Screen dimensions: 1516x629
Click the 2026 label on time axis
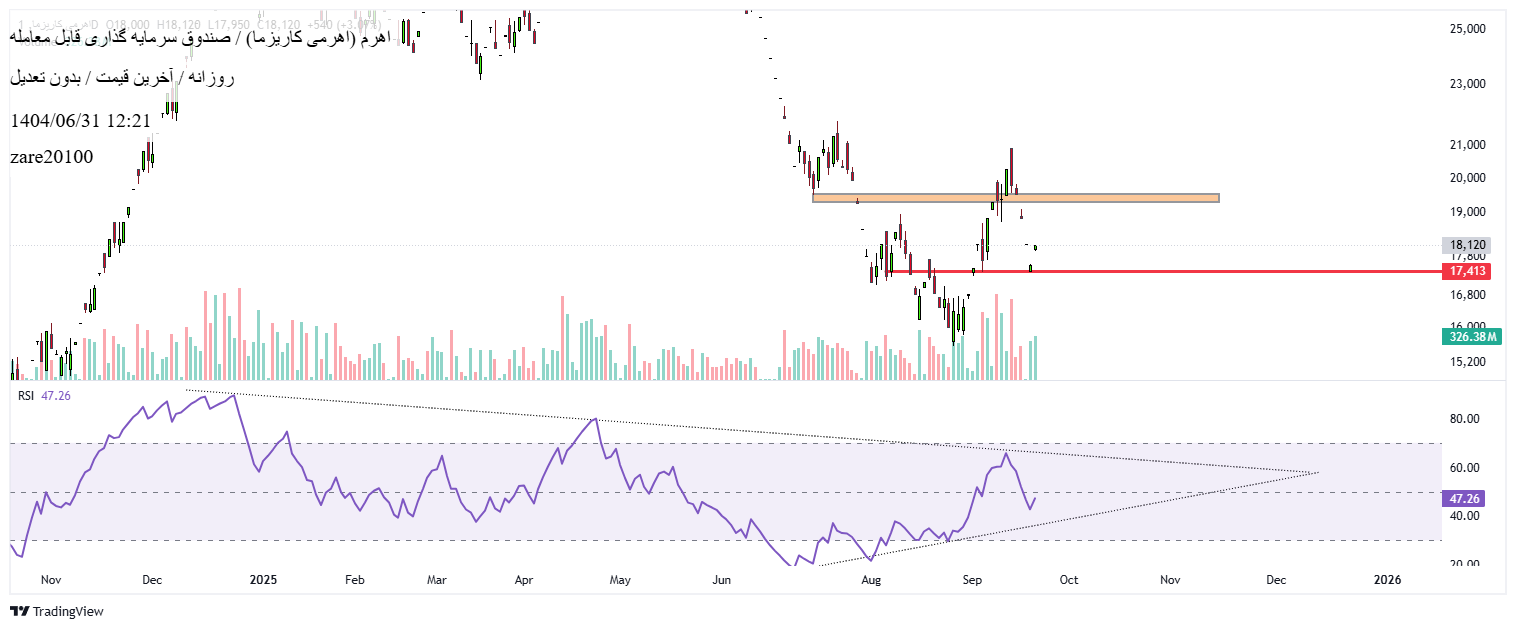point(1387,580)
